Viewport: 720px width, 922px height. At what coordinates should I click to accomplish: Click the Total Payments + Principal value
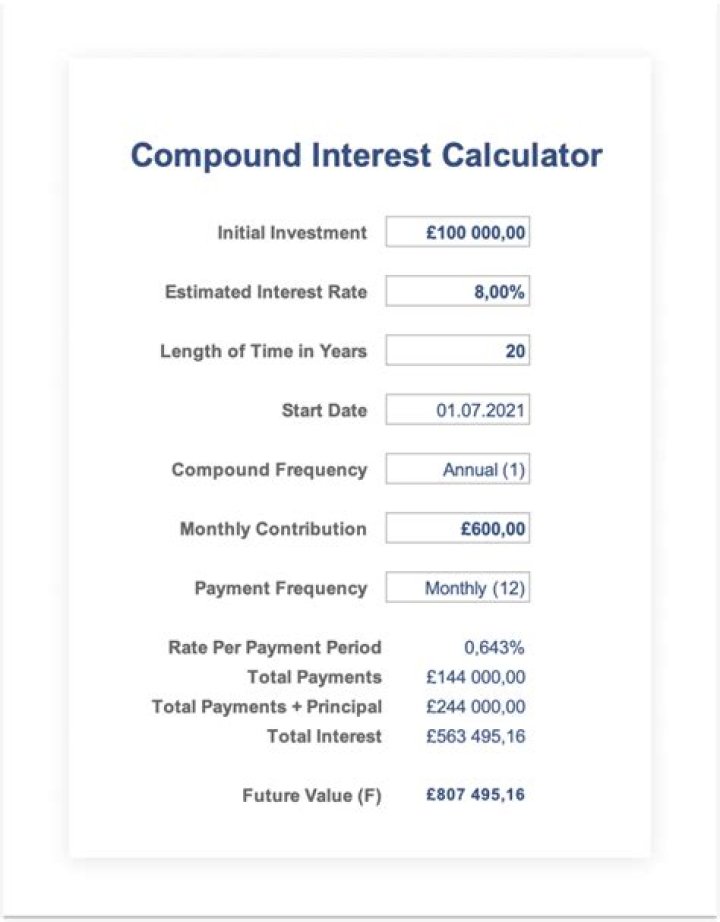(x=475, y=707)
